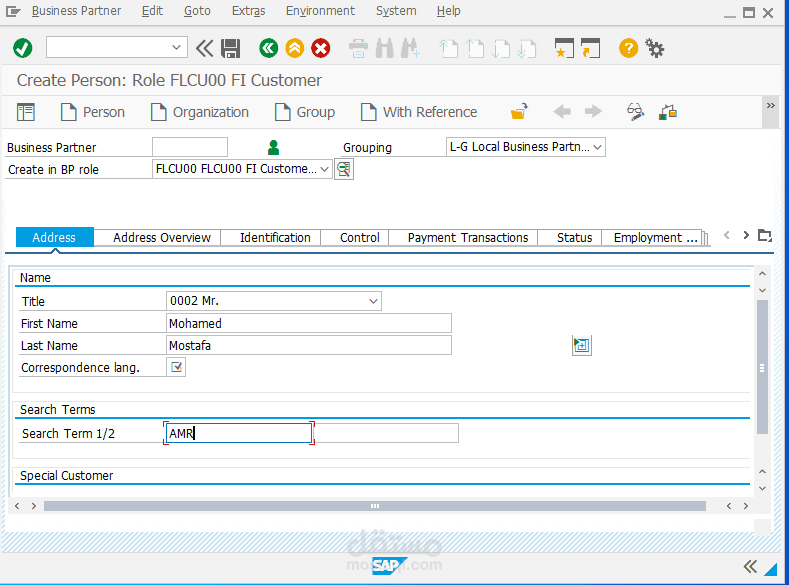This screenshot has height=585, width=789.
Task: Collapse command field double arrow icon
Action: 204,49
